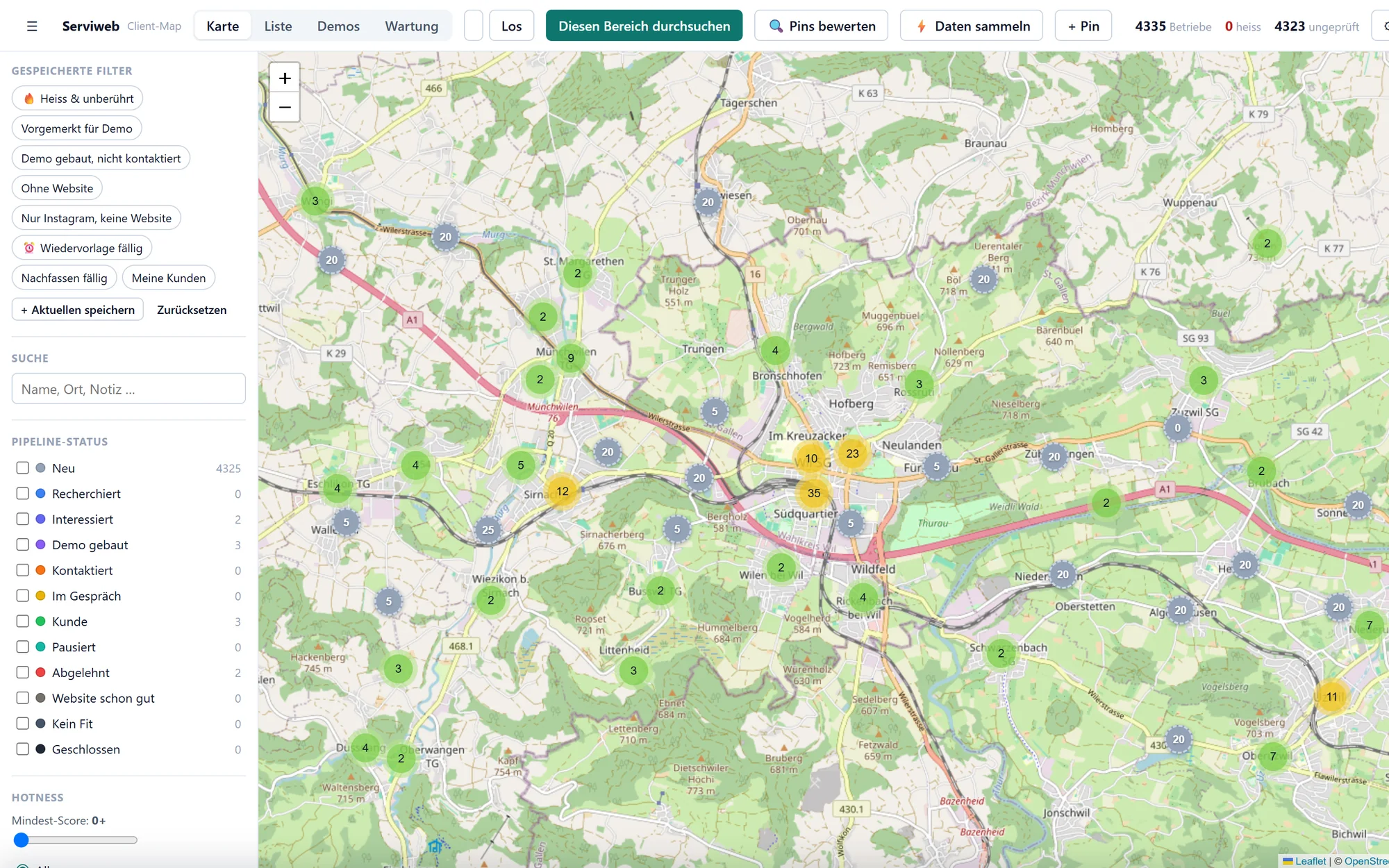The width and height of the screenshot is (1389, 868).
Task: Zoom in on the map
Action: pos(285,78)
